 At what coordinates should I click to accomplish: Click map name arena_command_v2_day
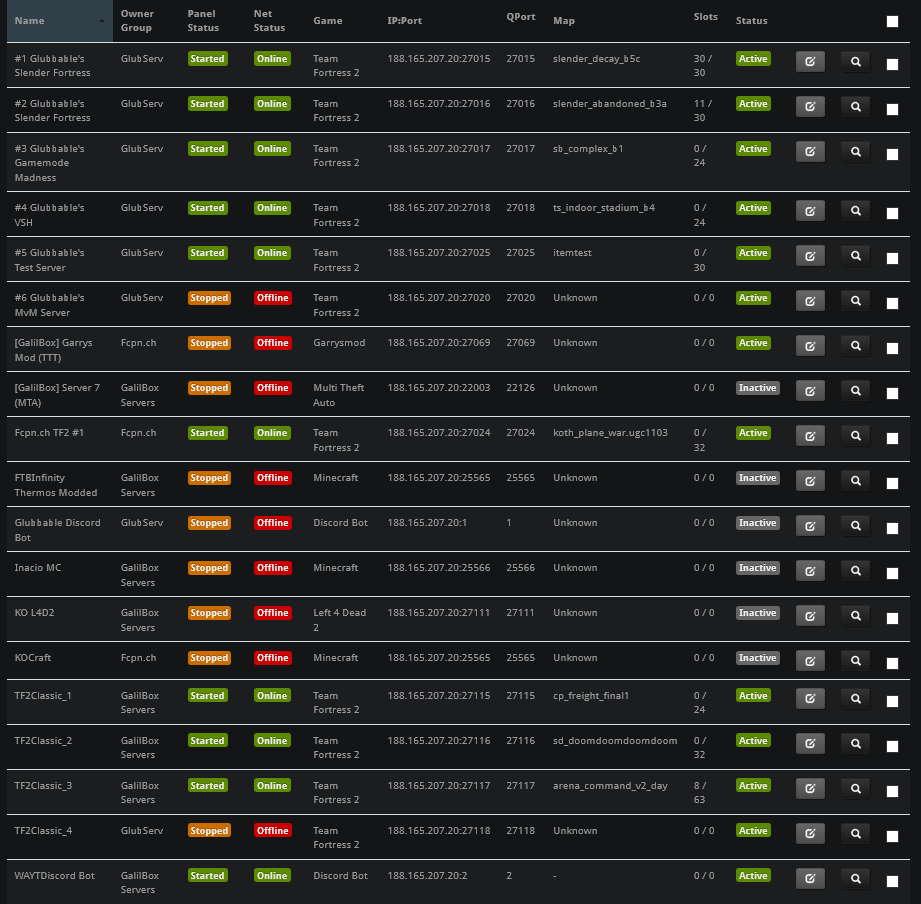click(x=610, y=786)
